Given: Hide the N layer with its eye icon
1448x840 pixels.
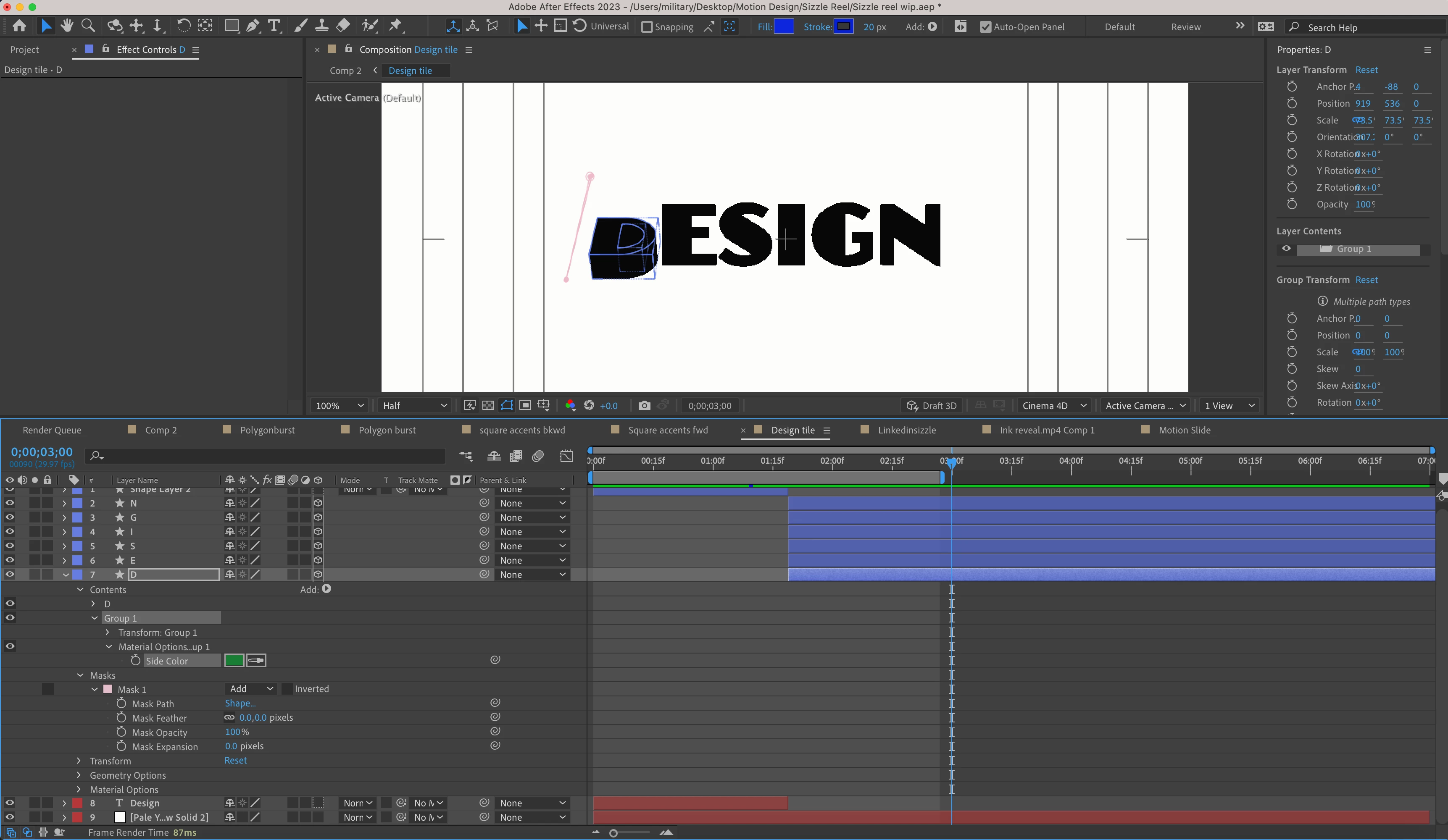Looking at the screenshot, I should 10,503.
